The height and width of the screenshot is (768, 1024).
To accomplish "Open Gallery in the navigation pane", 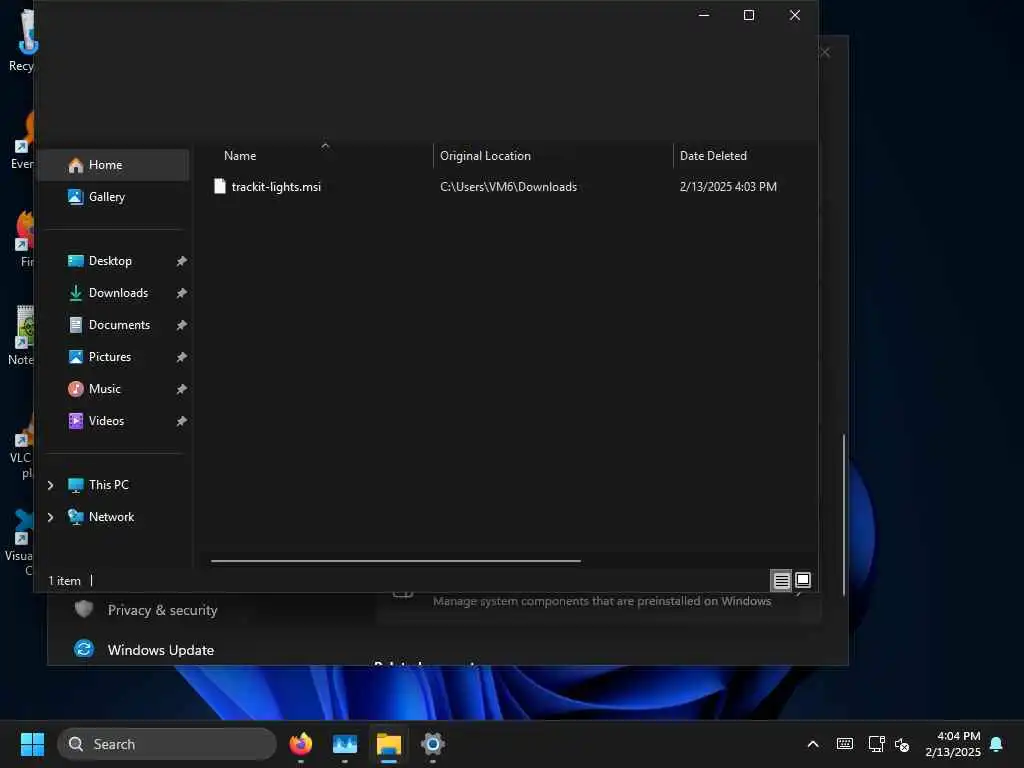I will (x=113, y=197).
